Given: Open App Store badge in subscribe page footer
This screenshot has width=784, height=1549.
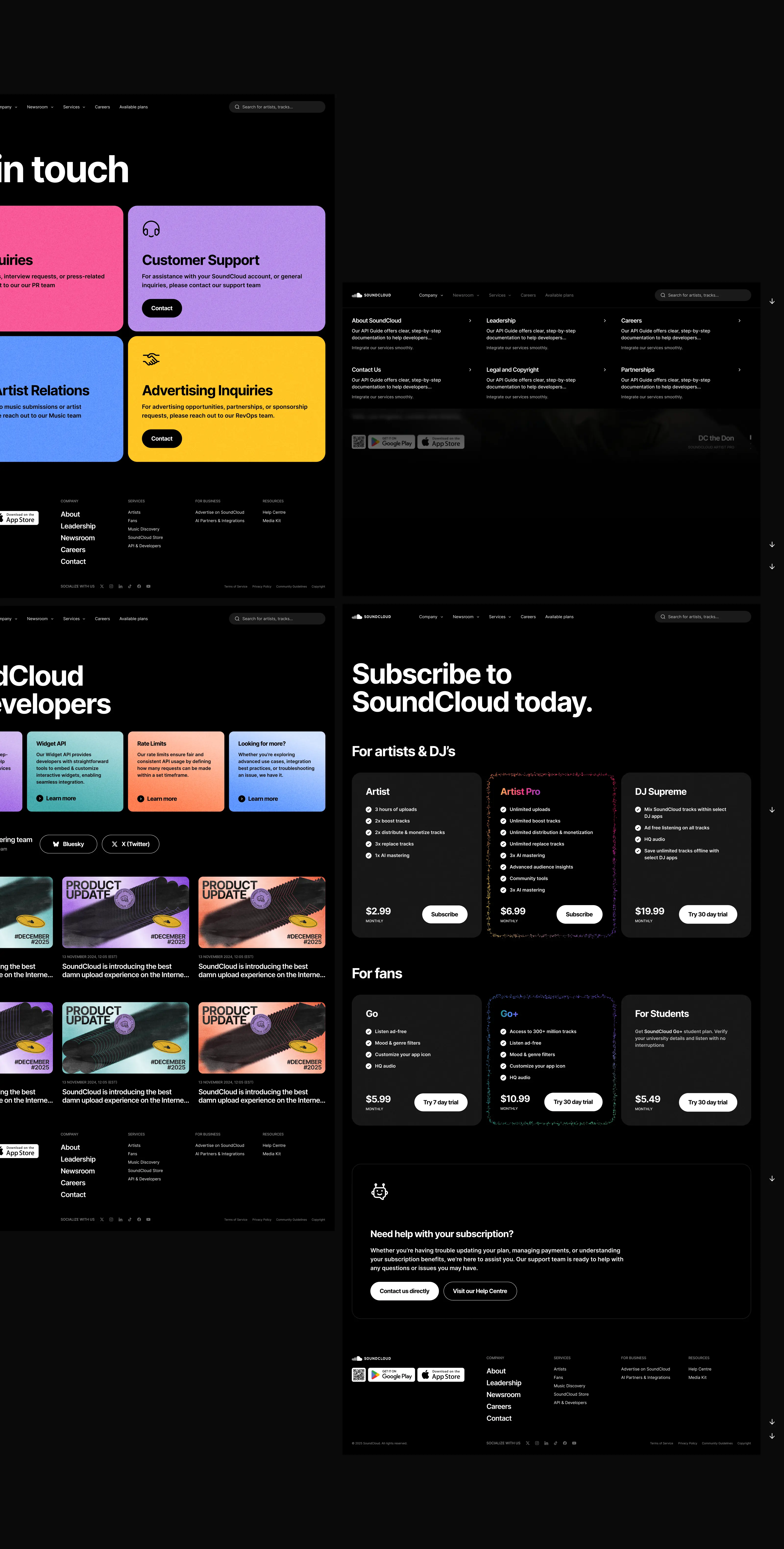Looking at the screenshot, I should [441, 1375].
